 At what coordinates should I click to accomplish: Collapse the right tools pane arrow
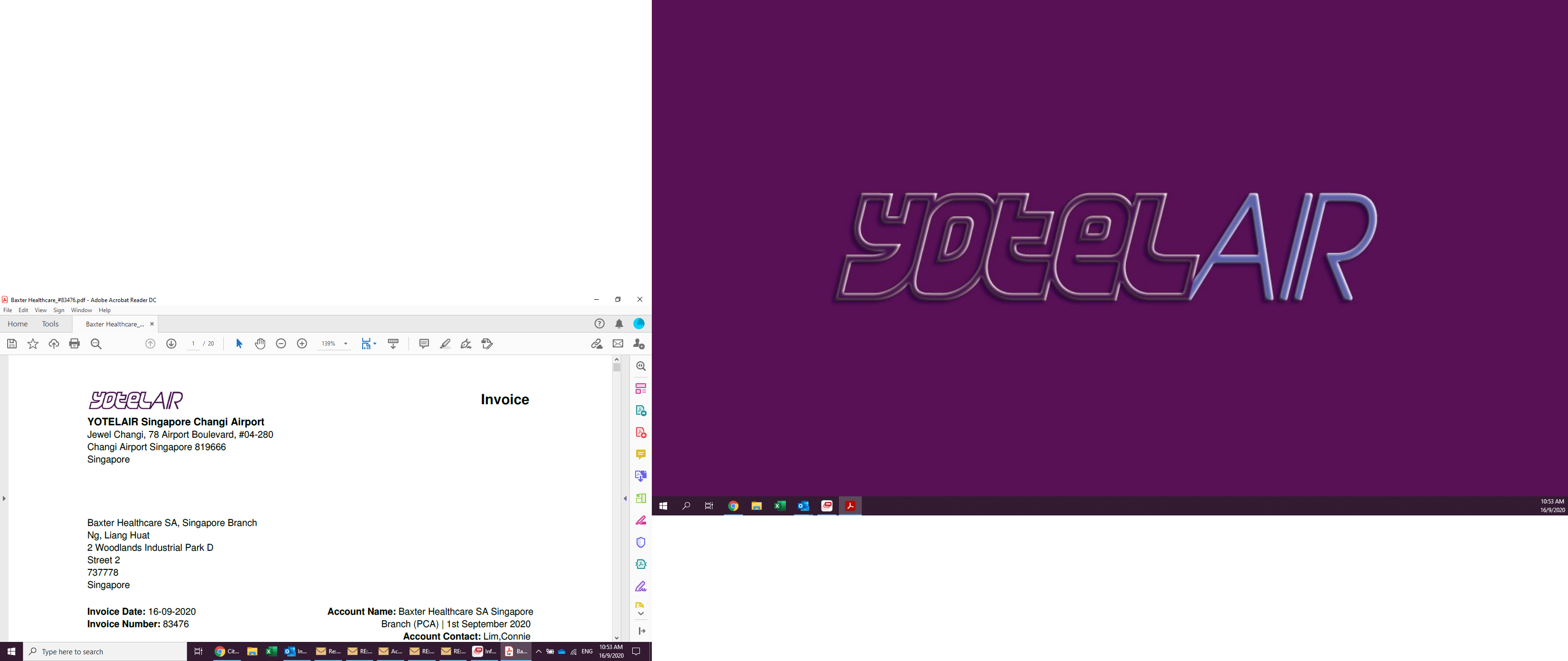click(625, 498)
